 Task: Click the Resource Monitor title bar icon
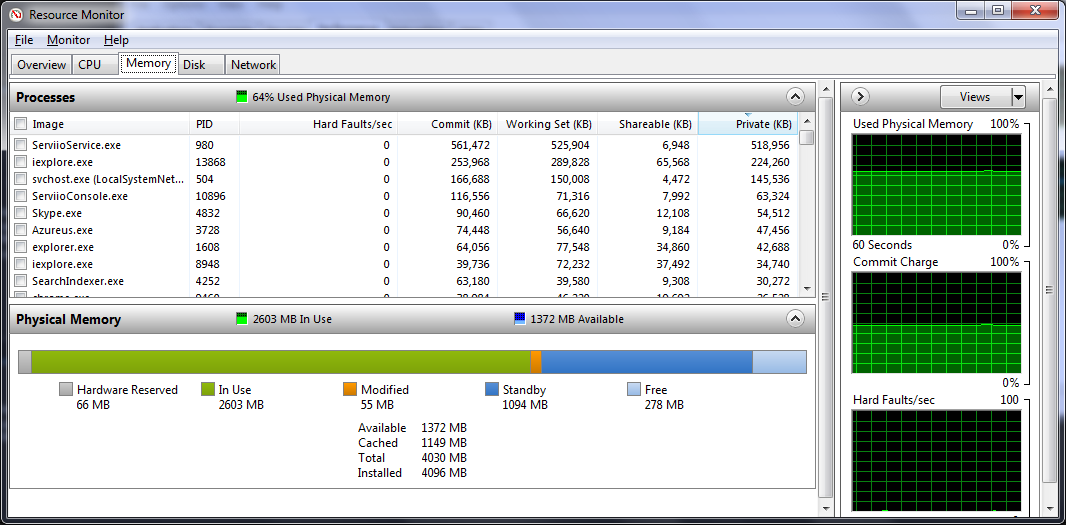(16, 14)
